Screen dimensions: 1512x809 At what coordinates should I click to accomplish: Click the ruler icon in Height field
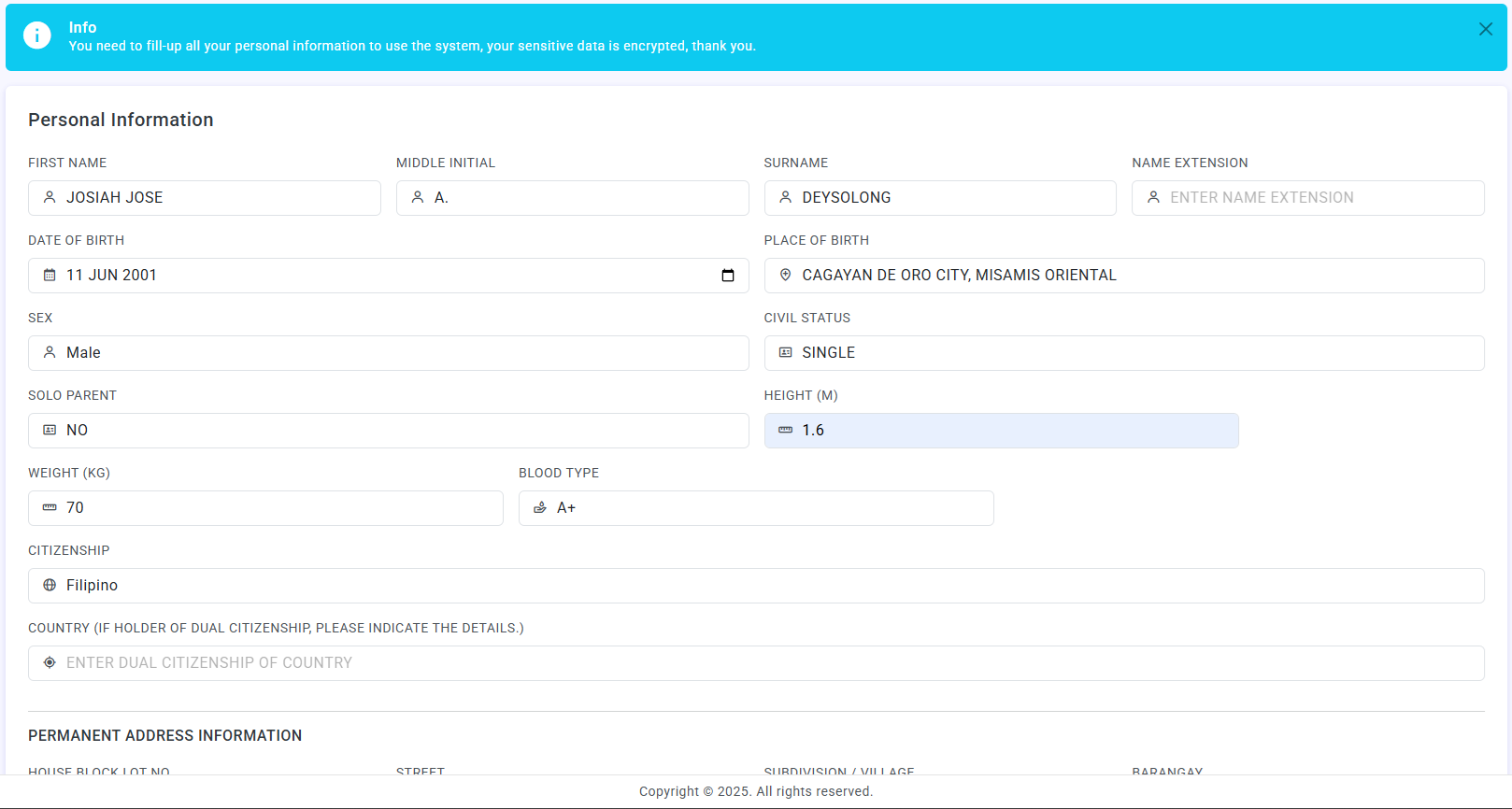click(x=785, y=431)
